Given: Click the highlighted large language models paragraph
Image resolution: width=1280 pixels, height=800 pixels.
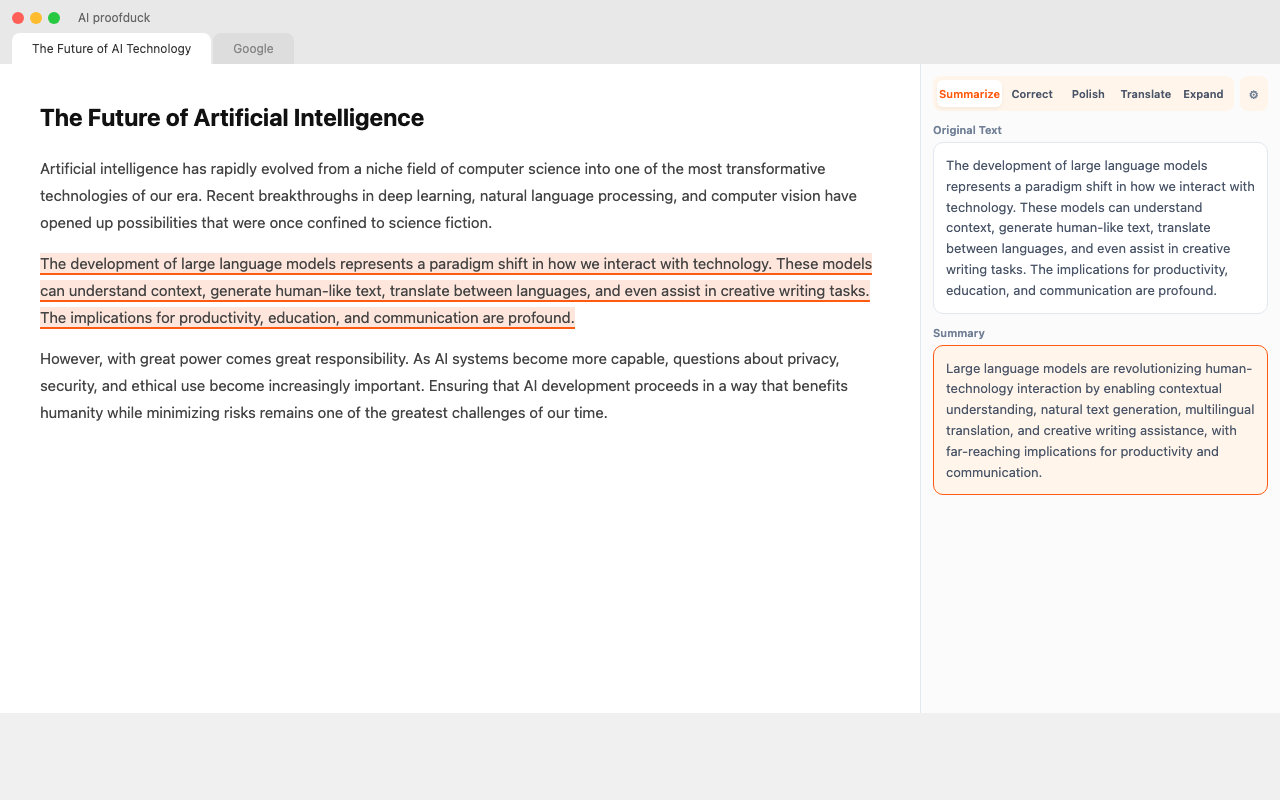Looking at the screenshot, I should pyautogui.click(x=455, y=291).
